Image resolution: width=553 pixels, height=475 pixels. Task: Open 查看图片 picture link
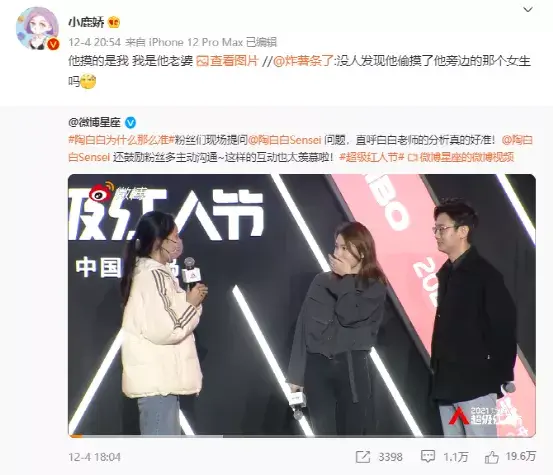(227, 61)
